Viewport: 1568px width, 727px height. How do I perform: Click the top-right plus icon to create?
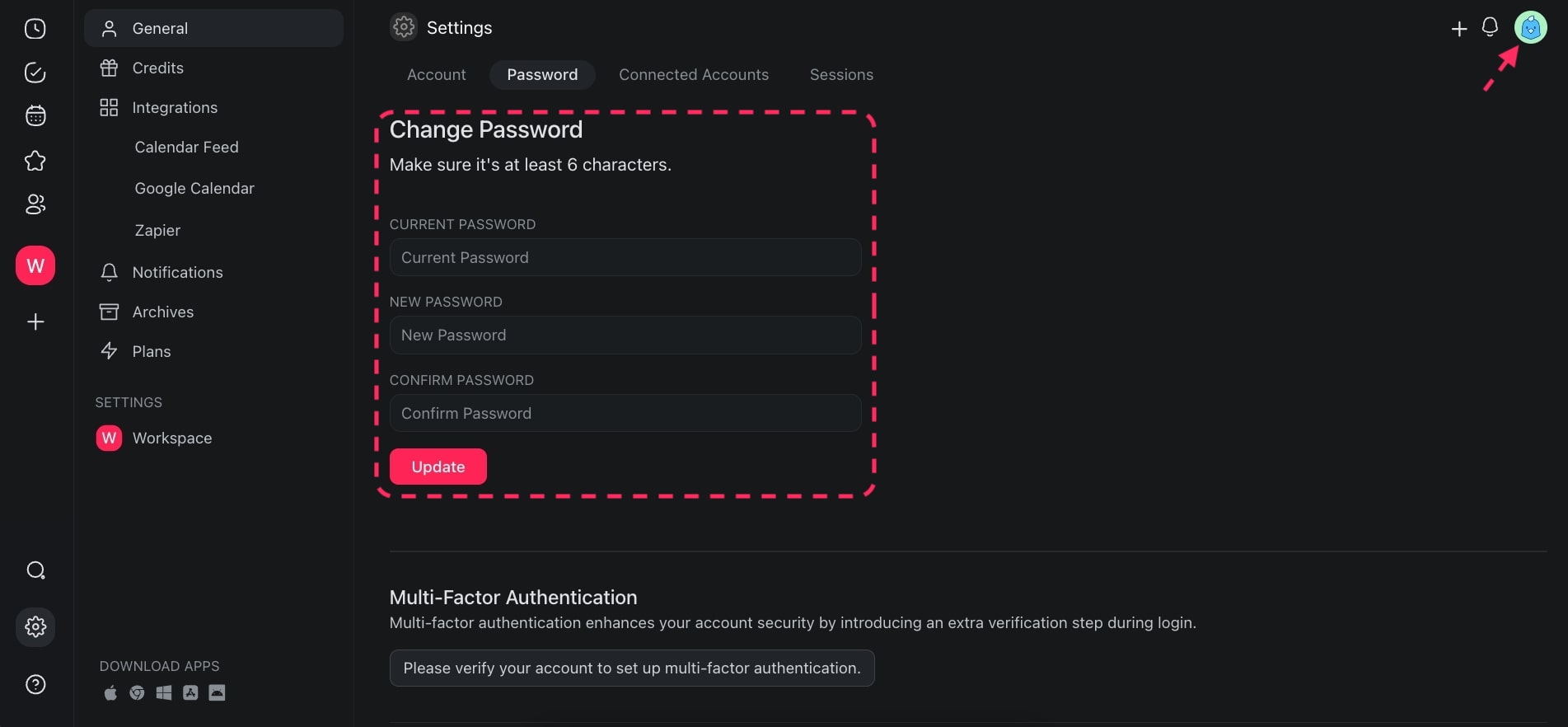coord(1459,29)
